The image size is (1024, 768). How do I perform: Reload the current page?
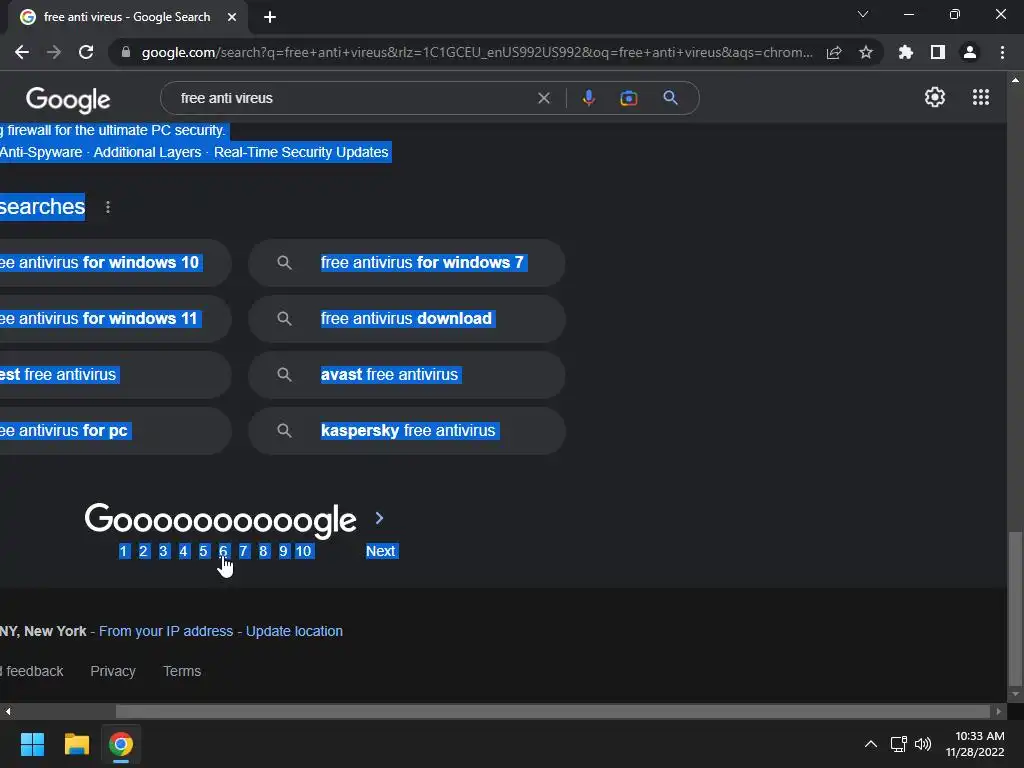pos(86,52)
